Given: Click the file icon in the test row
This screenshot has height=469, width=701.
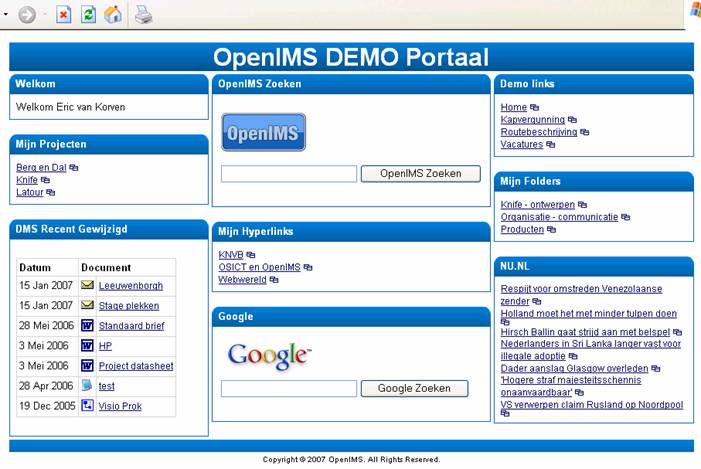Looking at the screenshot, I should click(x=87, y=385).
